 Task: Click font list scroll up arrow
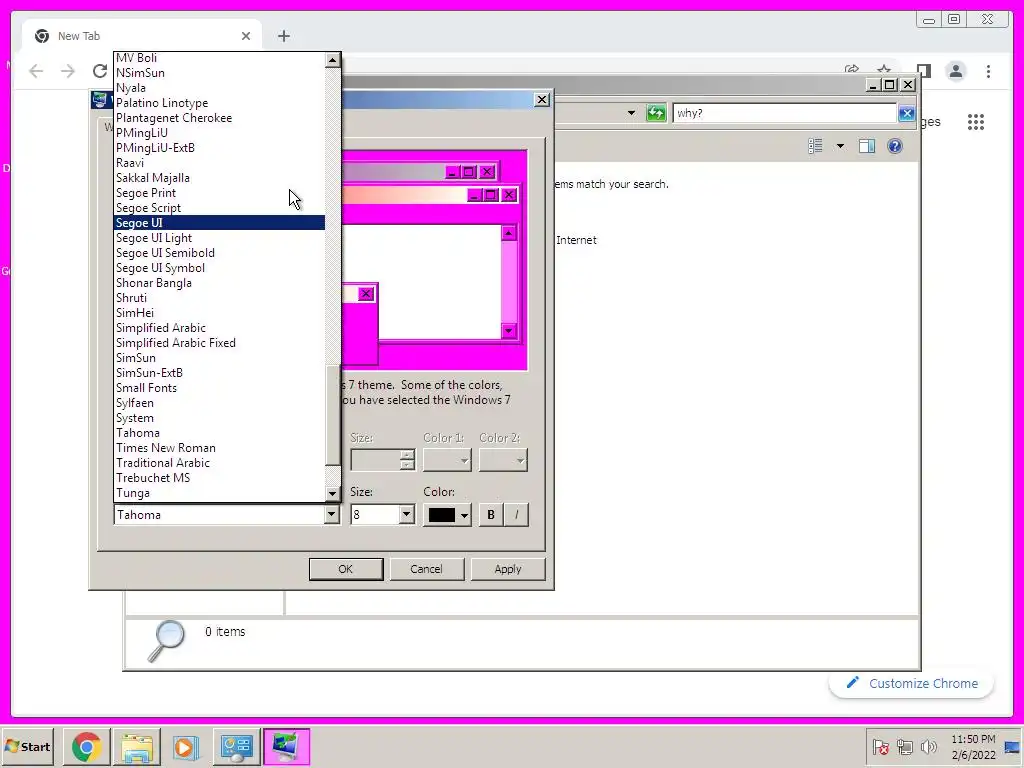click(x=332, y=60)
